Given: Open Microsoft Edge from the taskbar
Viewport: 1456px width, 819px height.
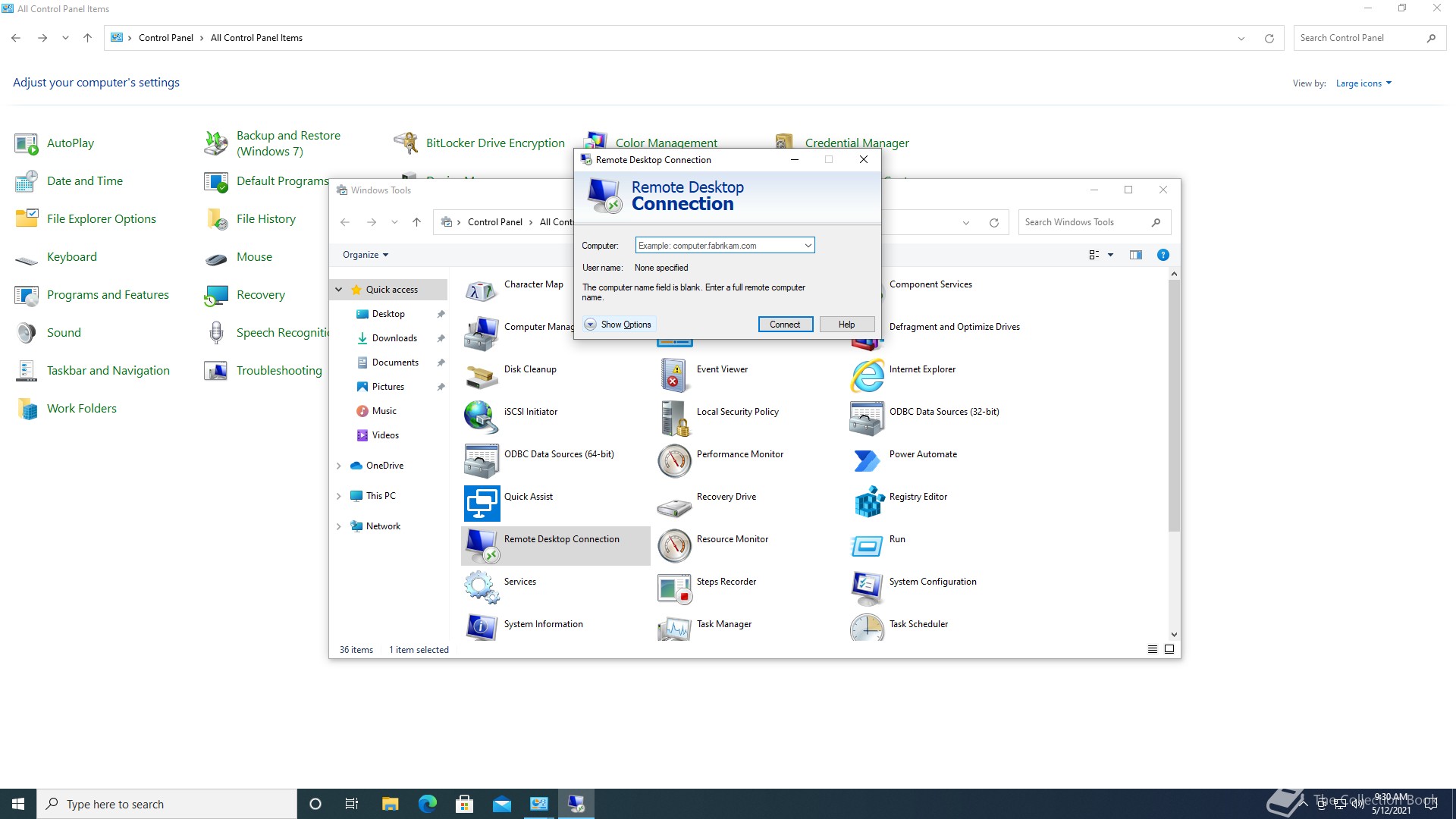Looking at the screenshot, I should click(428, 804).
